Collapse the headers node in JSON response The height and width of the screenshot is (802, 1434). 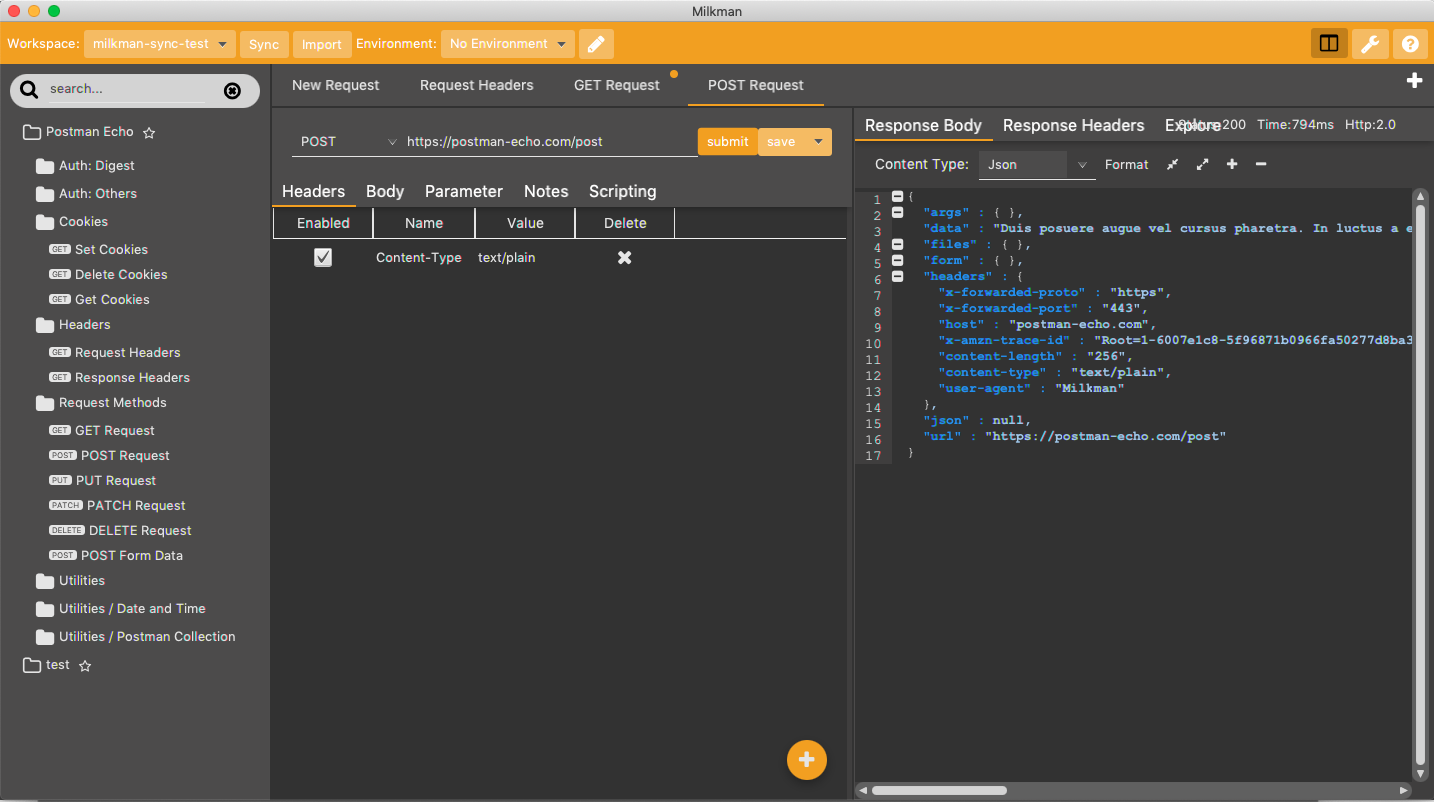[897, 276]
